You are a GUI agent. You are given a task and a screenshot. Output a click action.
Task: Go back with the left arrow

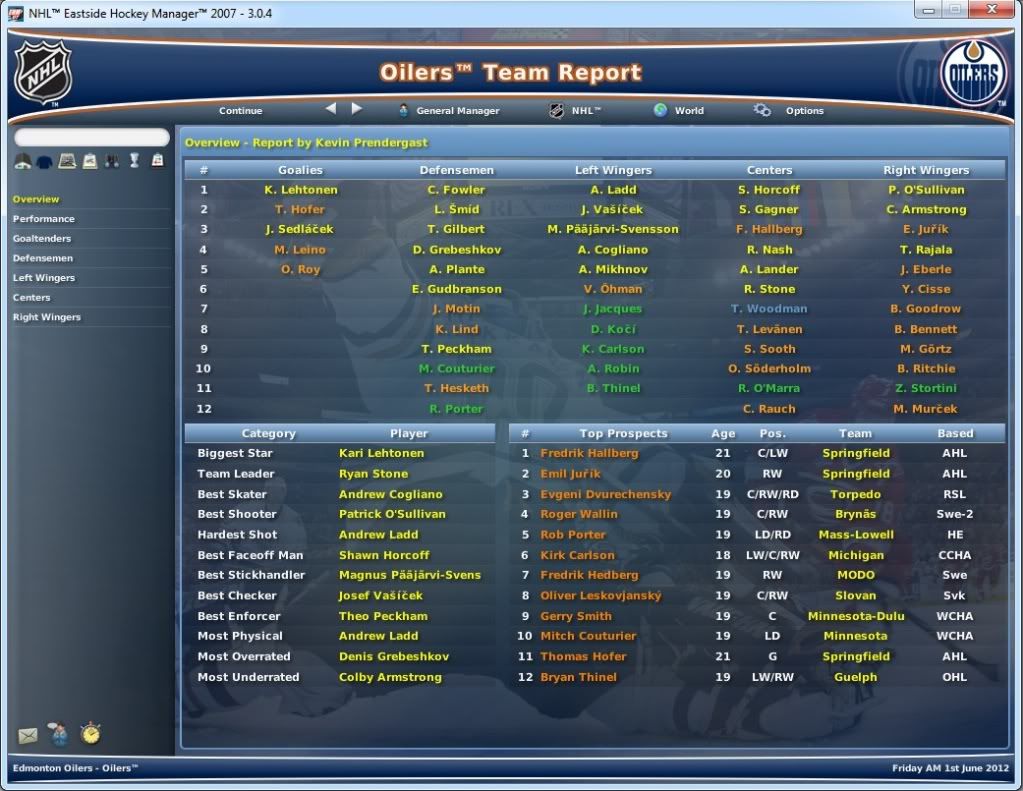click(331, 109)
